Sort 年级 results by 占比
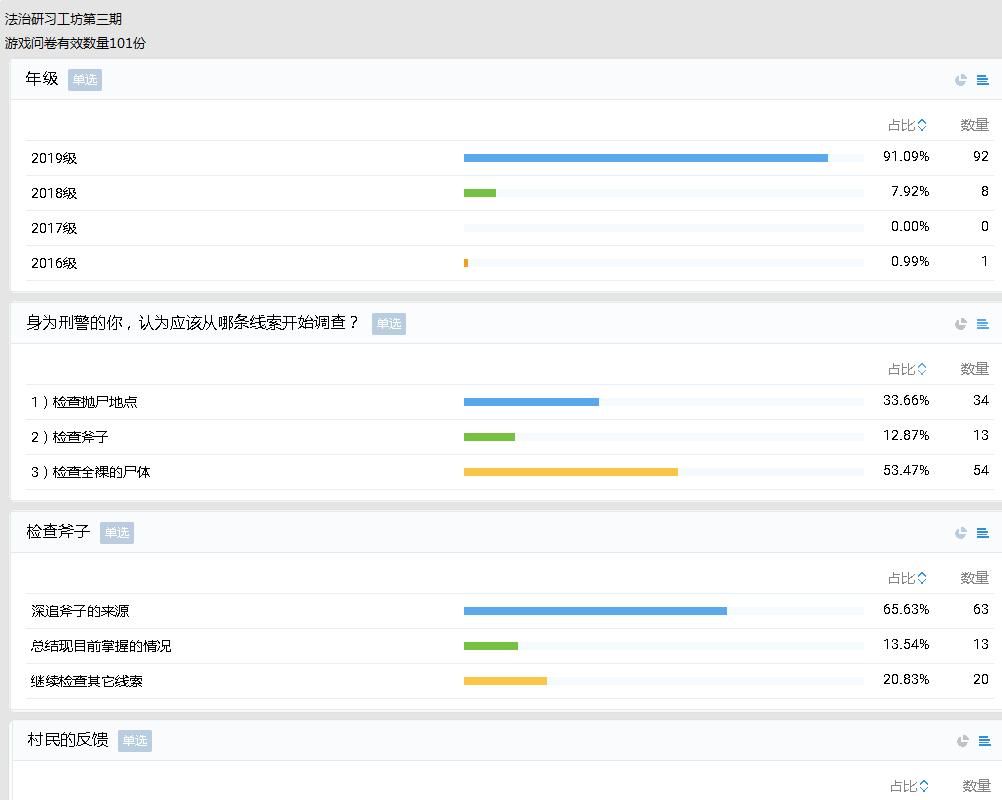The width and height of the screenshot is (1002, 800). coord(907,125)
